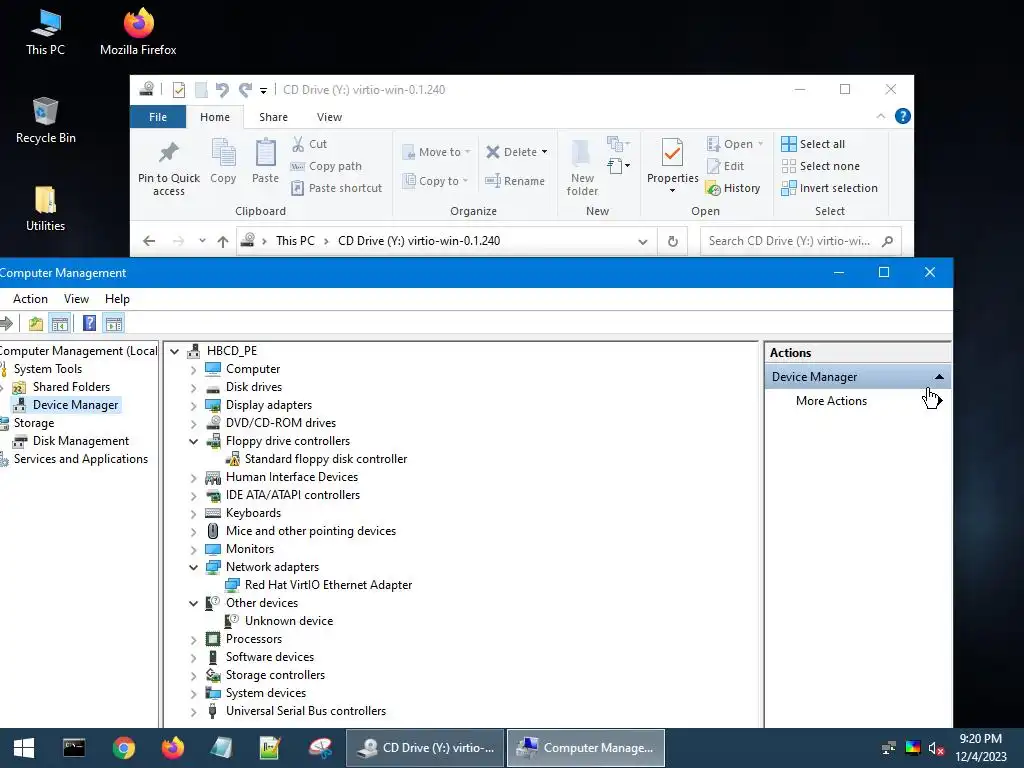Click the clock showing 9:20 PM

pos(980,739)
